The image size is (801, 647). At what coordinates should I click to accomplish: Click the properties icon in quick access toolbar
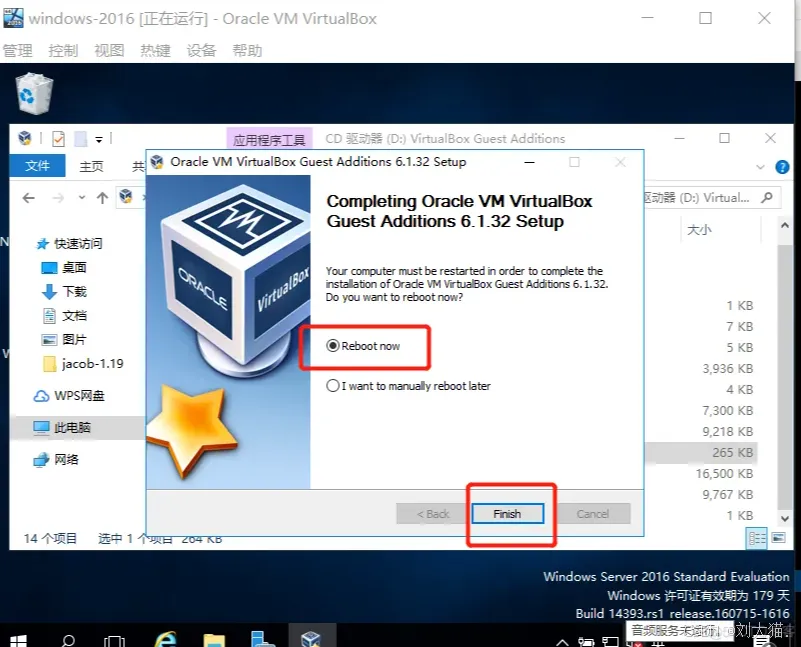[x=58, y=138]
